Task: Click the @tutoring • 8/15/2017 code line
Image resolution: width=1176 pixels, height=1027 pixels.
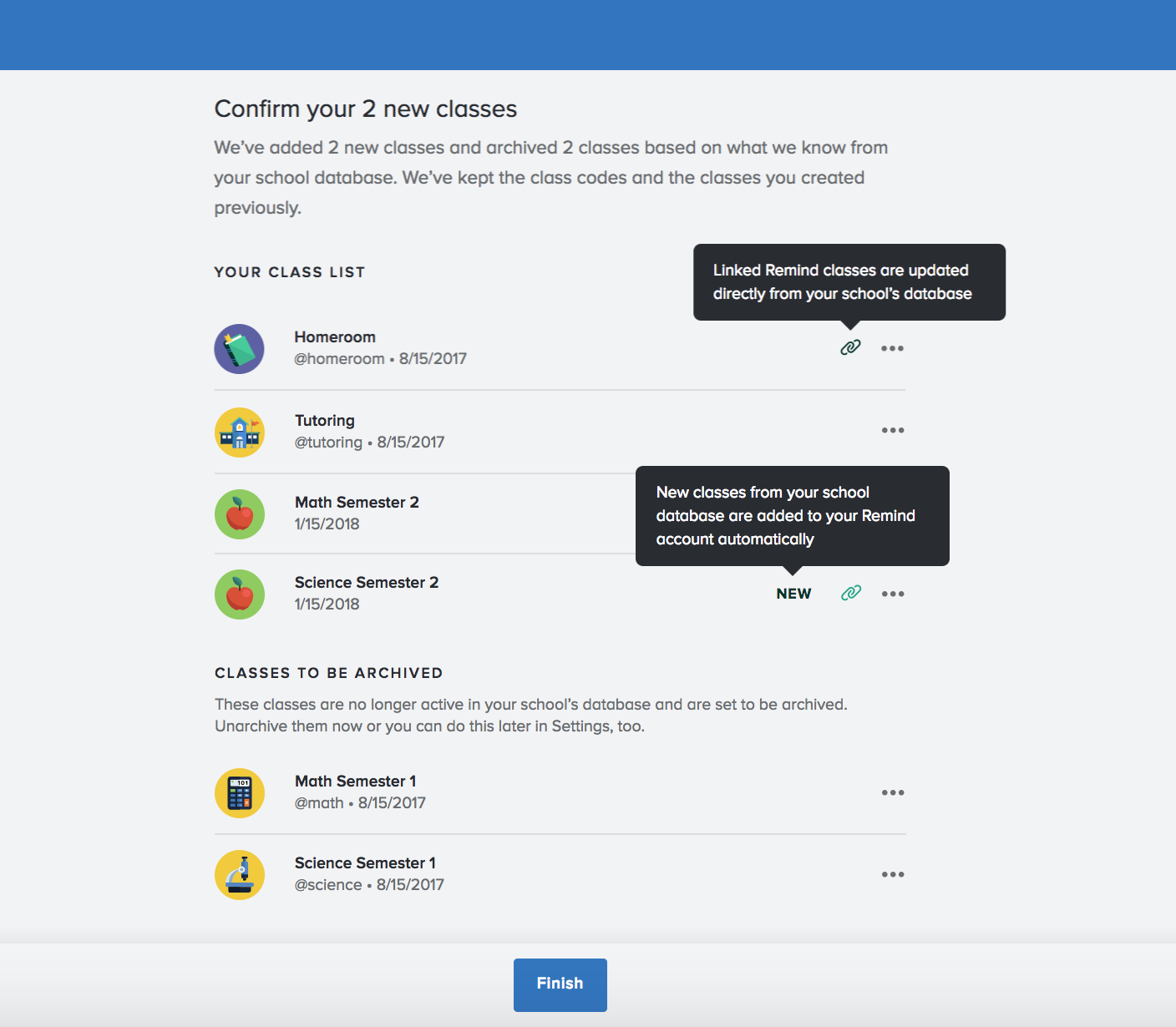Action: click(369, 443)
